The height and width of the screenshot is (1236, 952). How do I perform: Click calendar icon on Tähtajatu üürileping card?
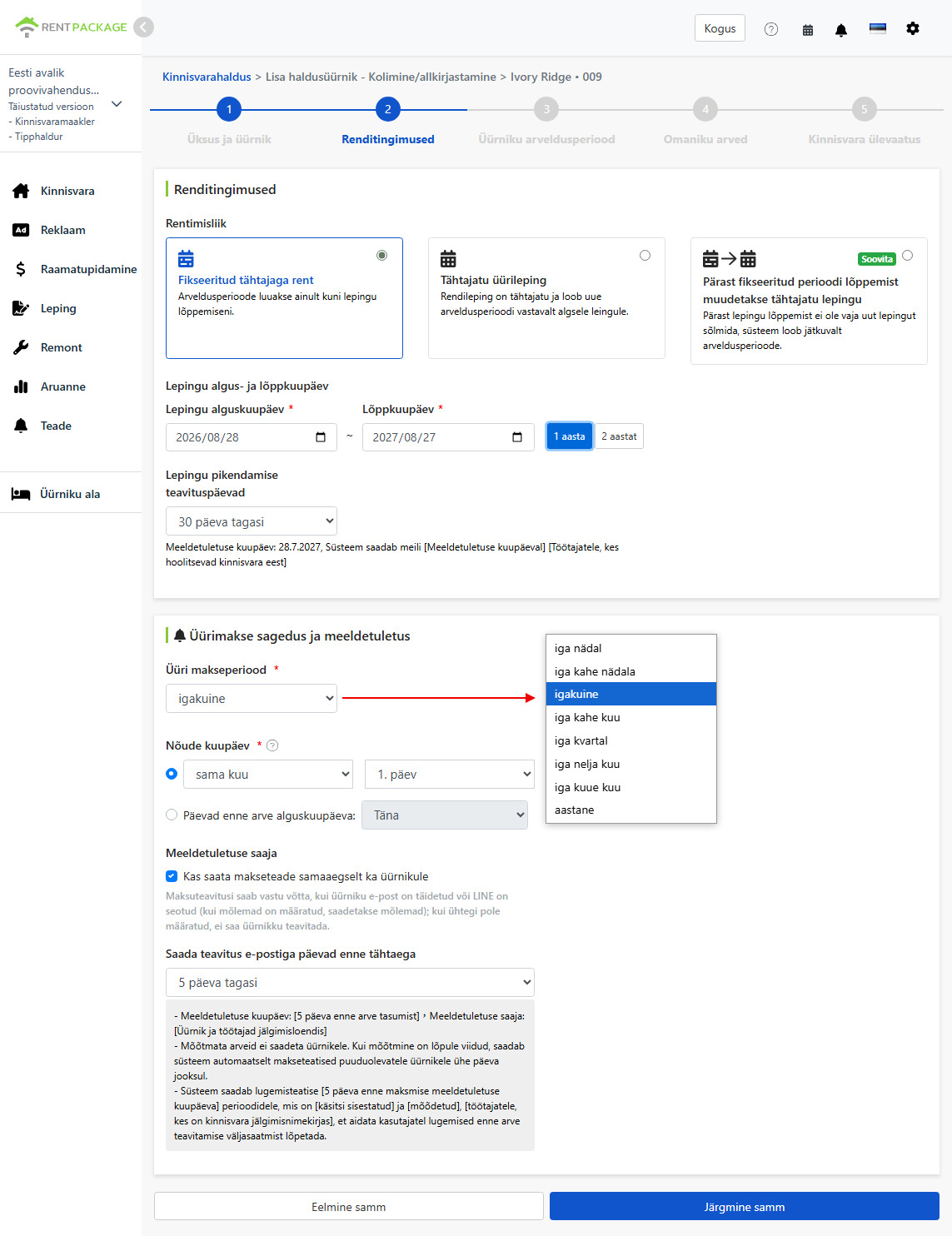coord(448,258)
